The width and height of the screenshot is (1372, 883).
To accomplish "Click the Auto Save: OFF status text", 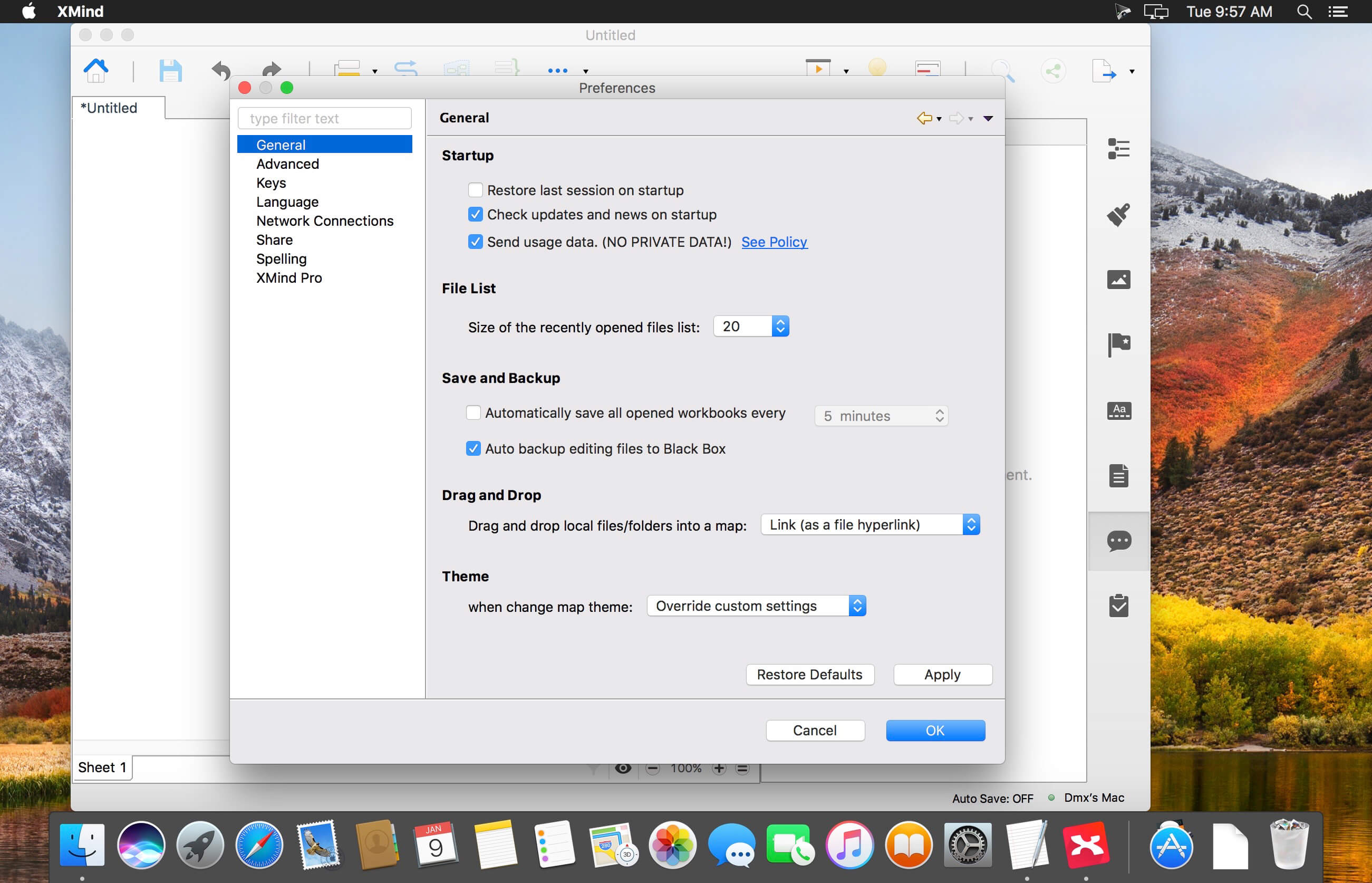I will point(992,798).
